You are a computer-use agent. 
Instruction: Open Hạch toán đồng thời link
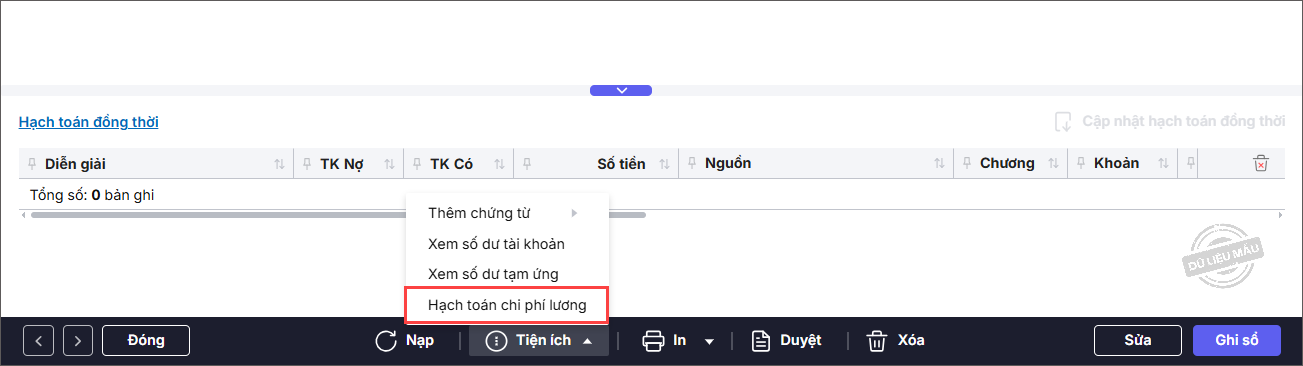click(x=88, y=122)
